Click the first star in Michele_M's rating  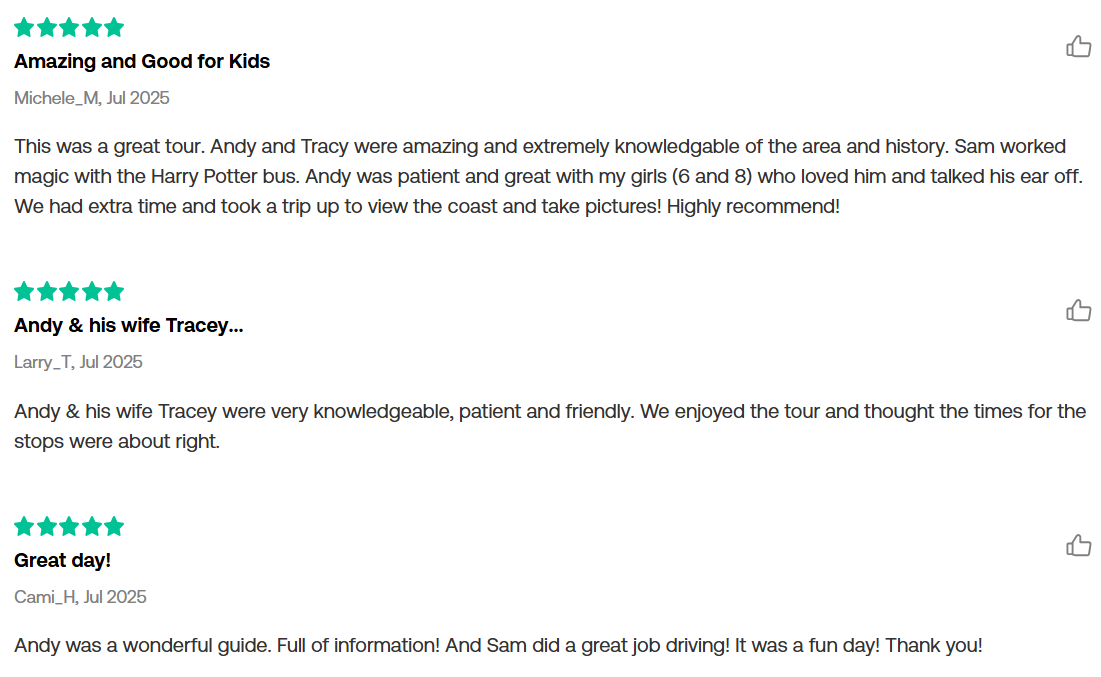pos(24,27)
